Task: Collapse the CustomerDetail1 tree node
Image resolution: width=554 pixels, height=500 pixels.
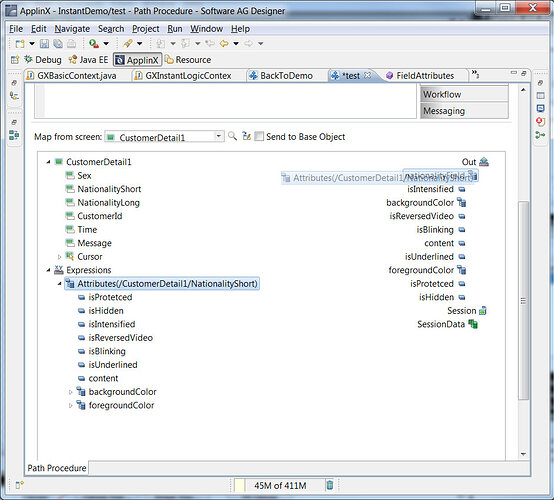Action: click(48, 162)
